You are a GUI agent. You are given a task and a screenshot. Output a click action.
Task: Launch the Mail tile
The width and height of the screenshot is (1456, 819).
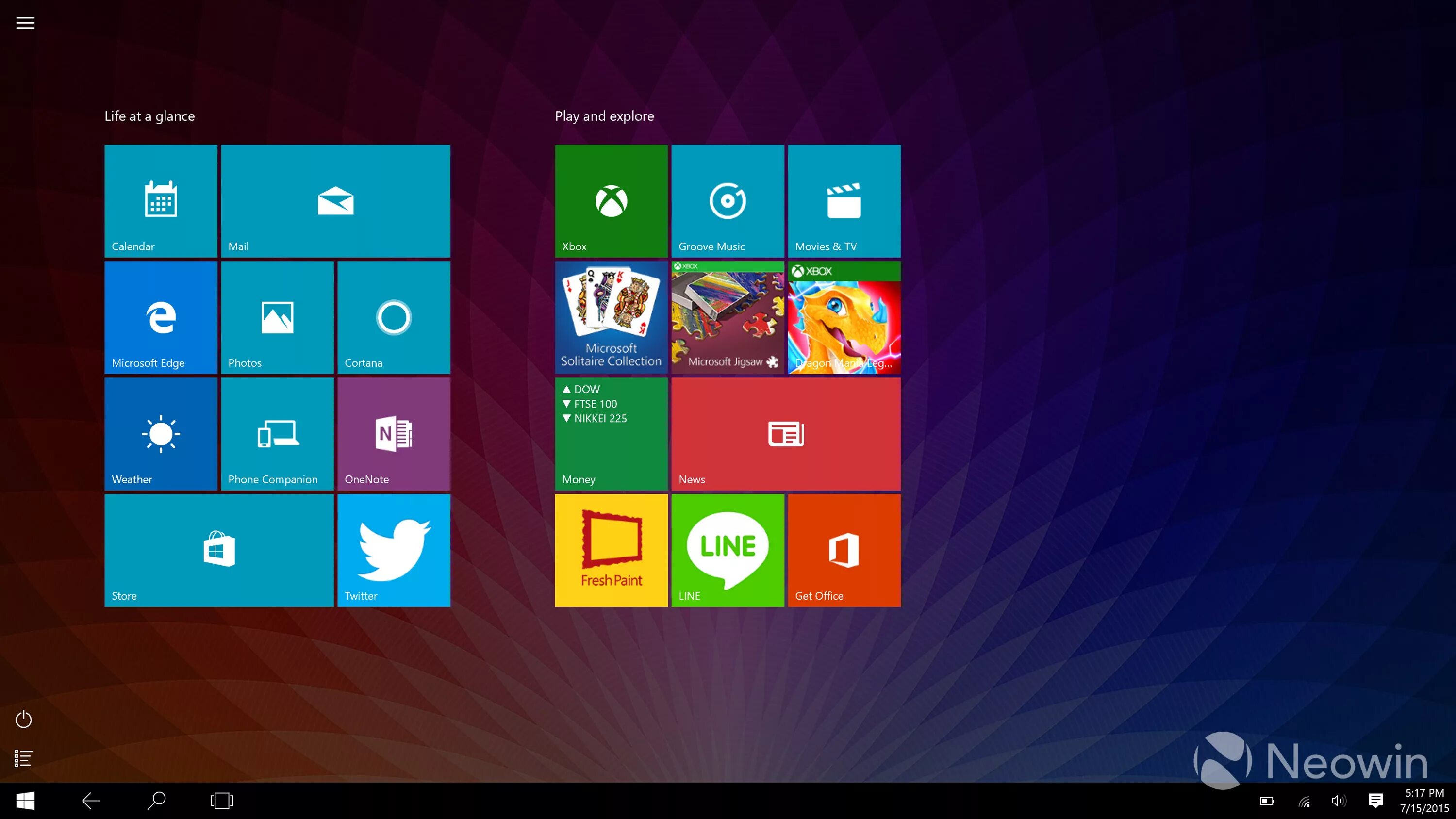click(335, 201)
